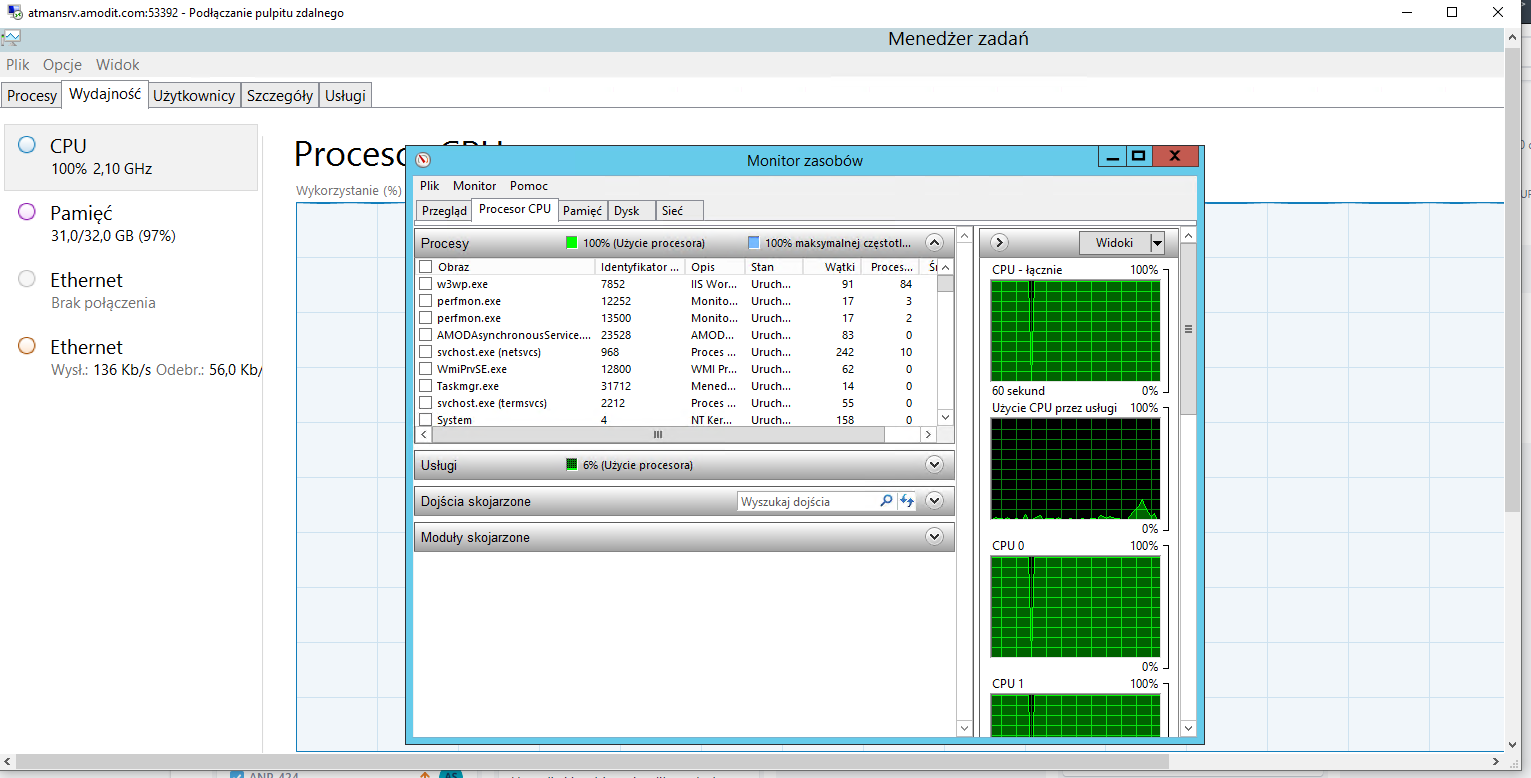Select the System process row

point(677,420)
